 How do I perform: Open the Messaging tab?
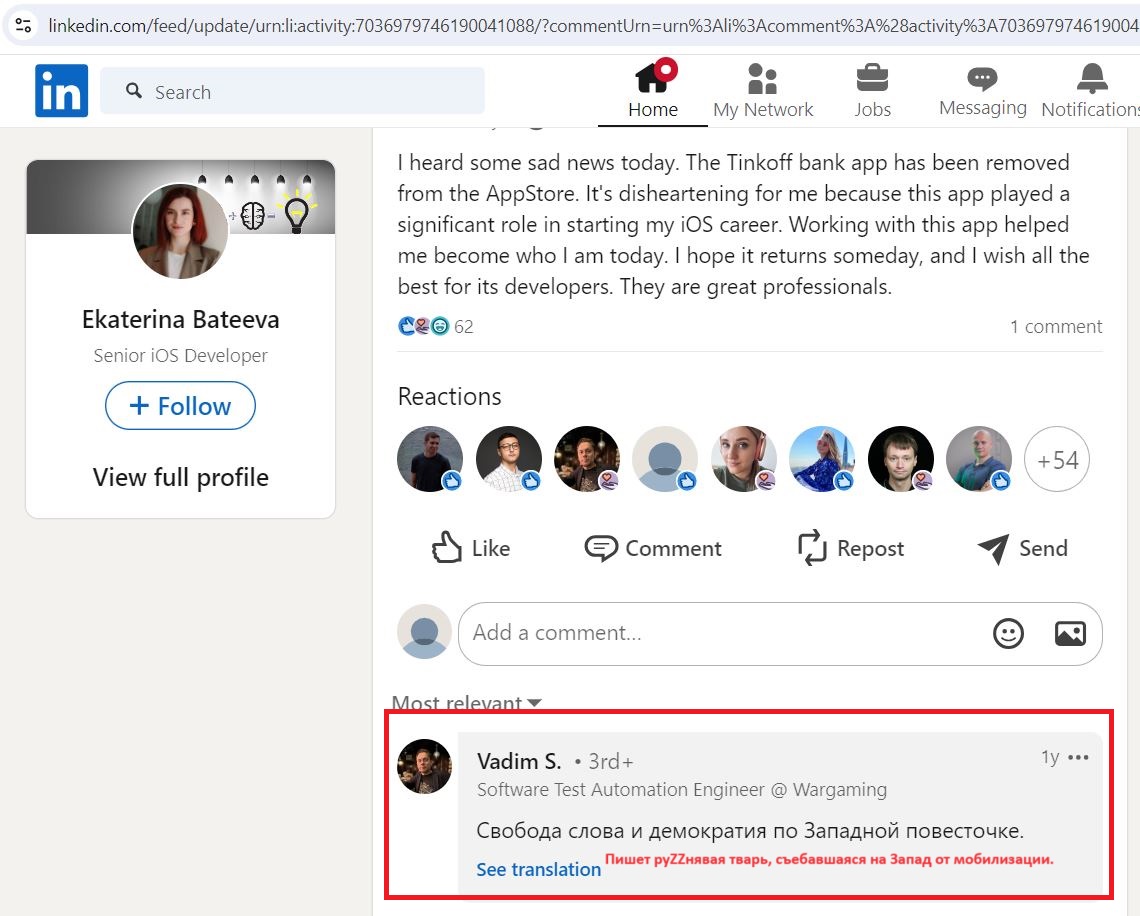(x=982, y=90)
